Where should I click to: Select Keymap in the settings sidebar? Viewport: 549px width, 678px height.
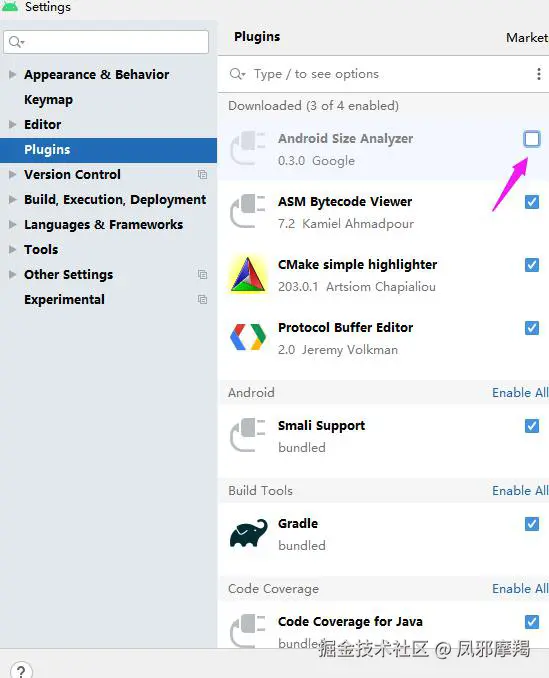[48, 99]
